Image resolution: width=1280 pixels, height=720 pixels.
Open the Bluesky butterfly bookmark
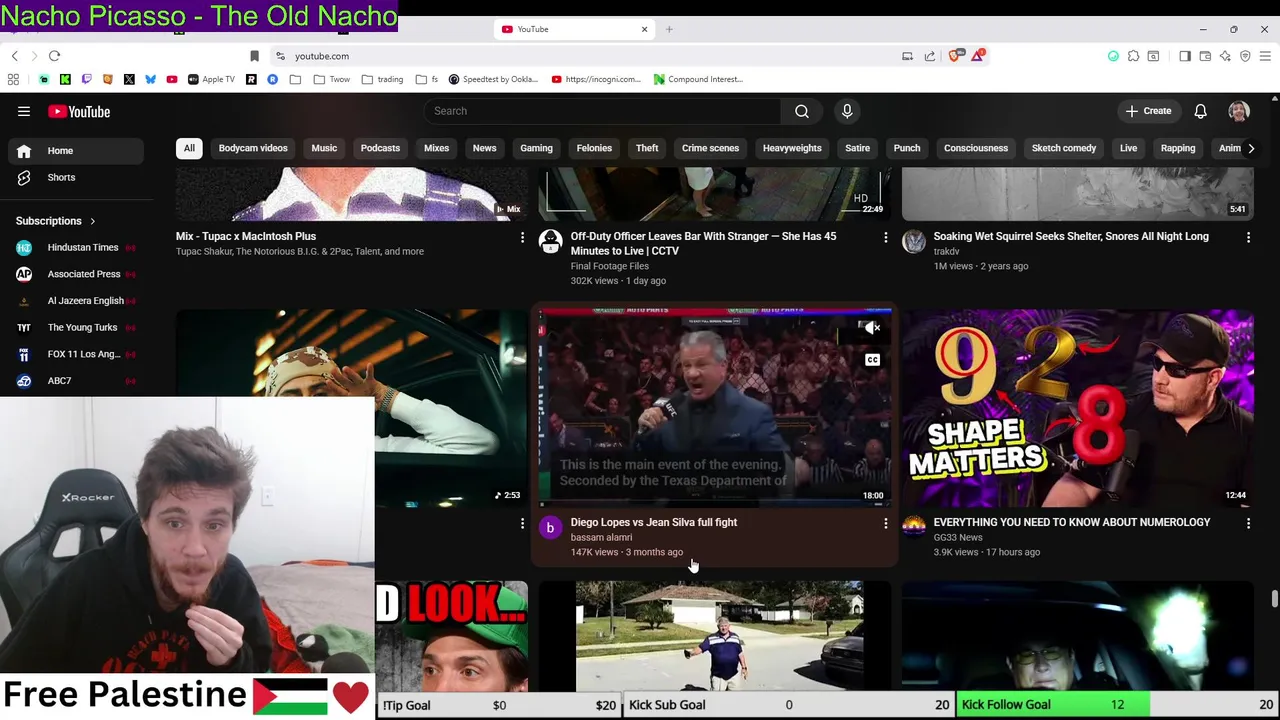coord(150,79)
